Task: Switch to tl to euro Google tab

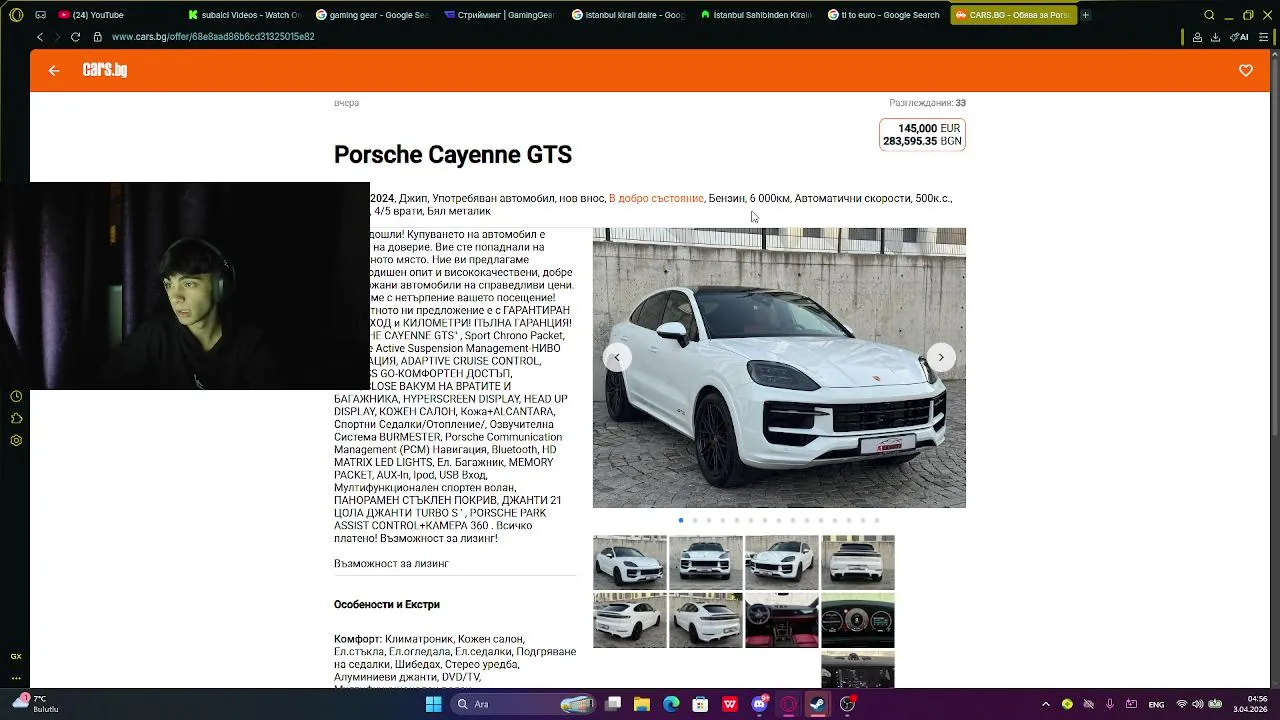Action: [x=884, y=15]
